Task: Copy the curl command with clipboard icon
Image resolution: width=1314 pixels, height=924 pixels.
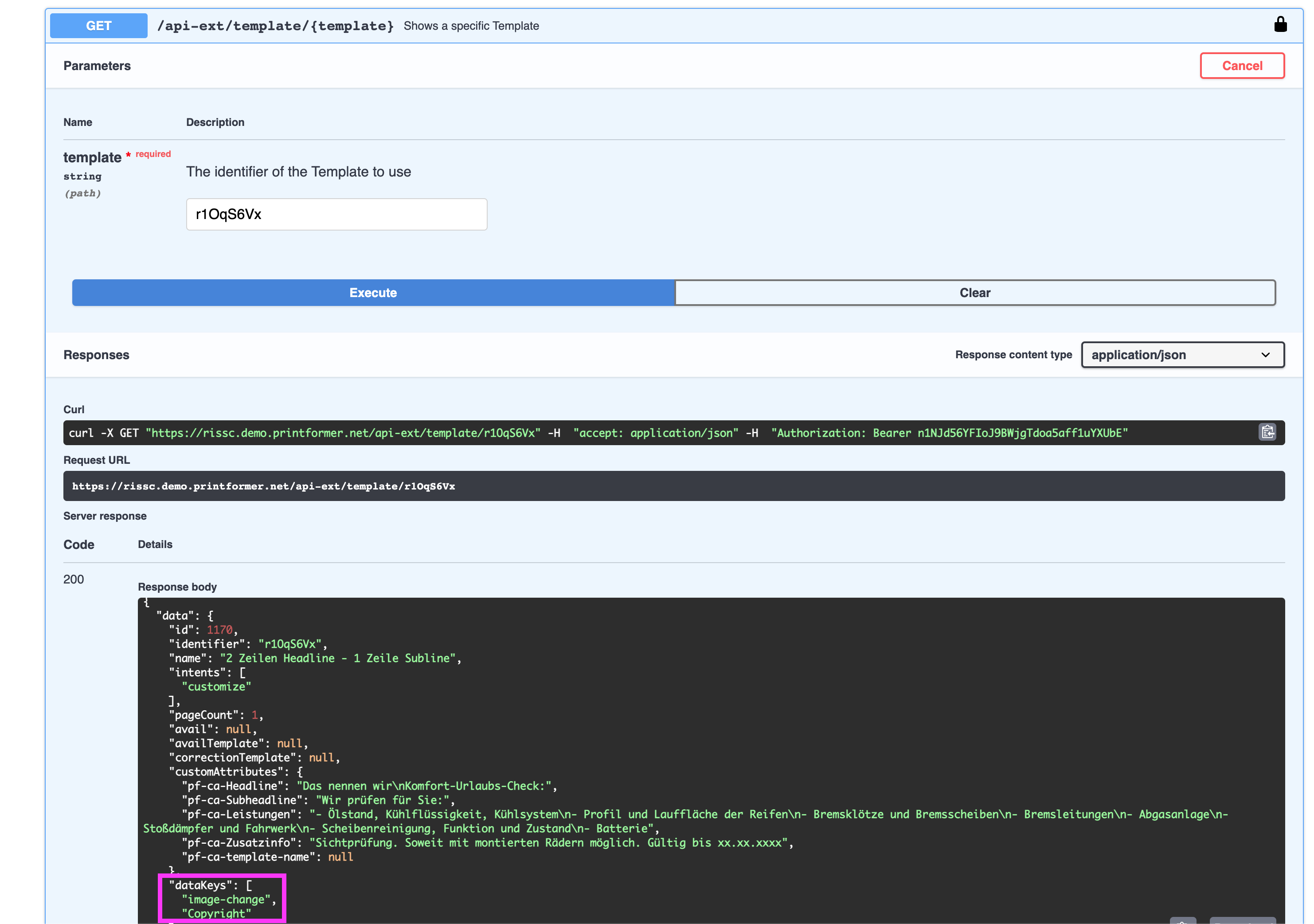Action: tap(1267, 433)
